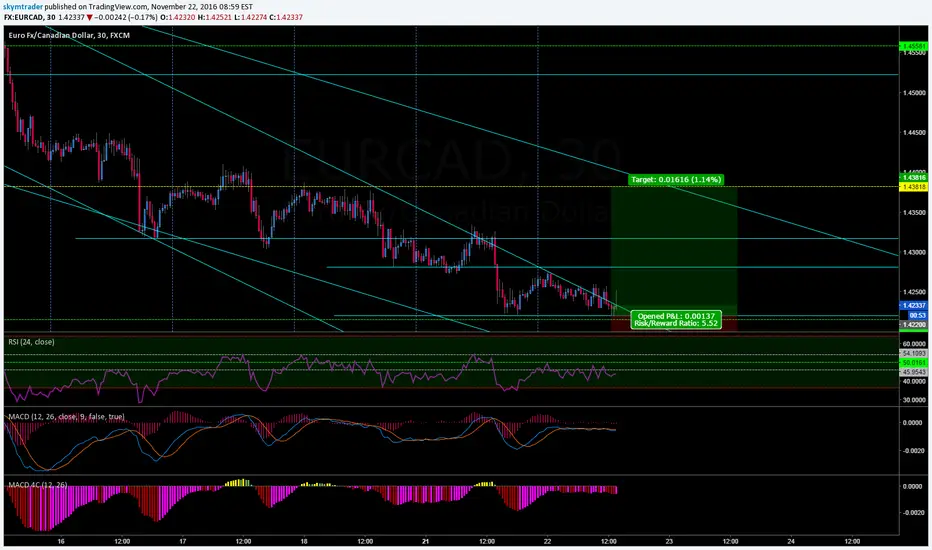The image size is (932, 550).
Task: Click the 1.42500 price axis value
Action: pos(915,292)
